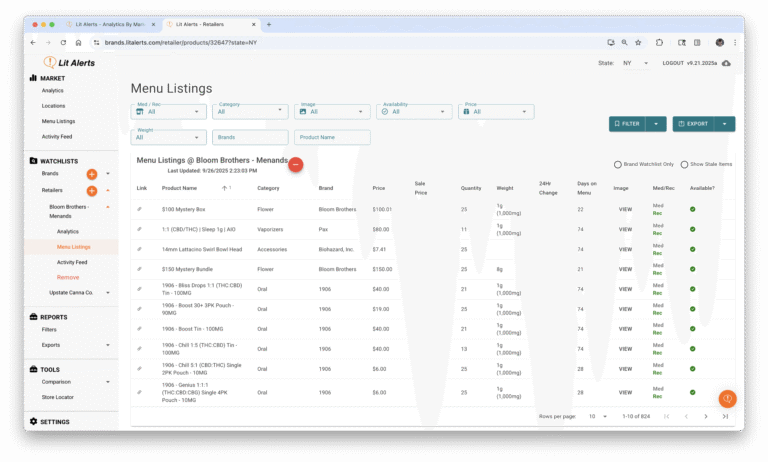
Task: Open the link icon for $100 Mystery Box
Action: (x=140, y=210)
